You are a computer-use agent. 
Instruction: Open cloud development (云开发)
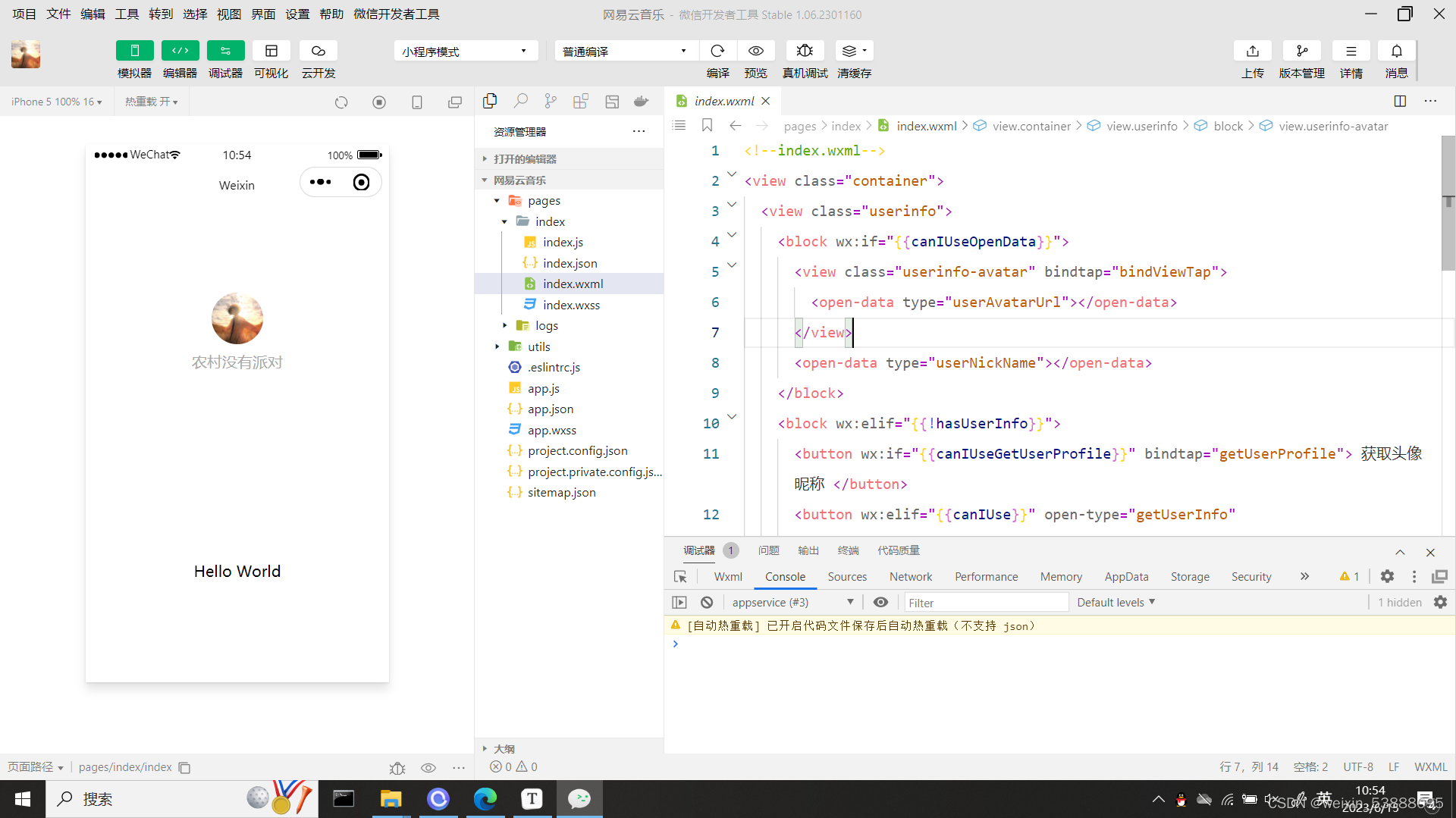tap(318, 51)
